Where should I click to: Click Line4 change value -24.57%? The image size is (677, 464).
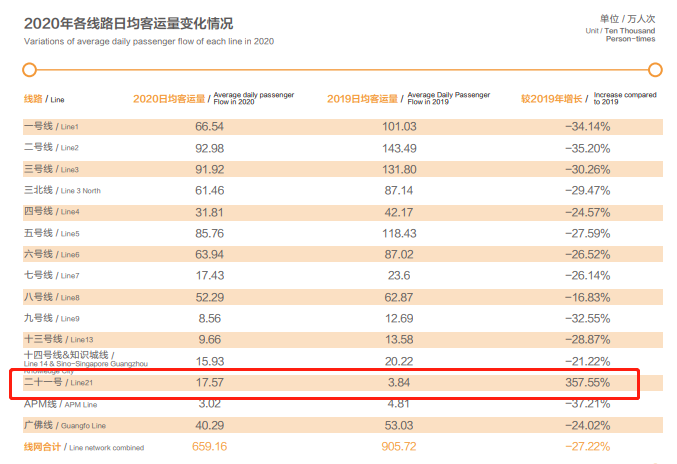[588, 212]
